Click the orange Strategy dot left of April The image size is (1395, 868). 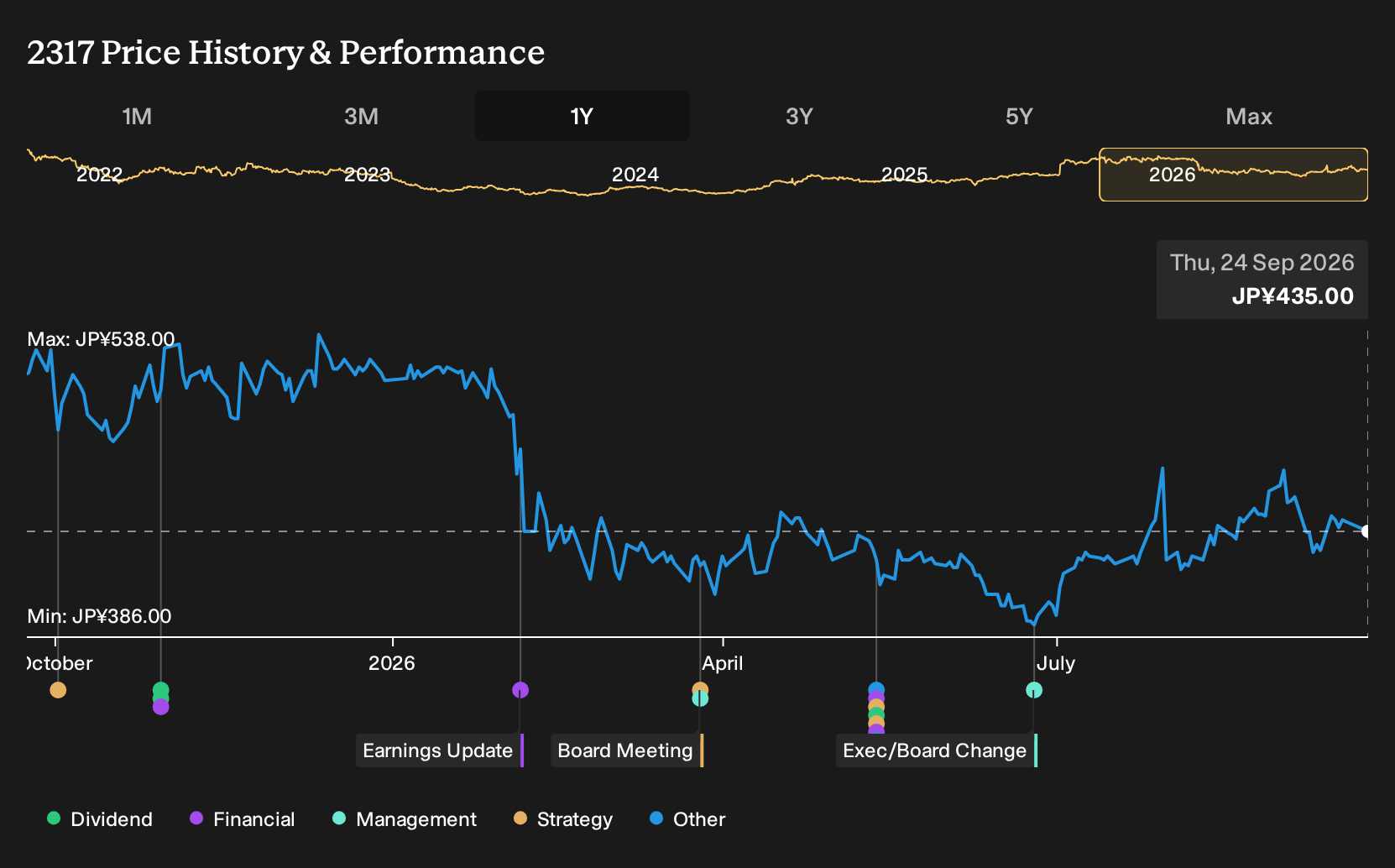(x=700, y=688)
